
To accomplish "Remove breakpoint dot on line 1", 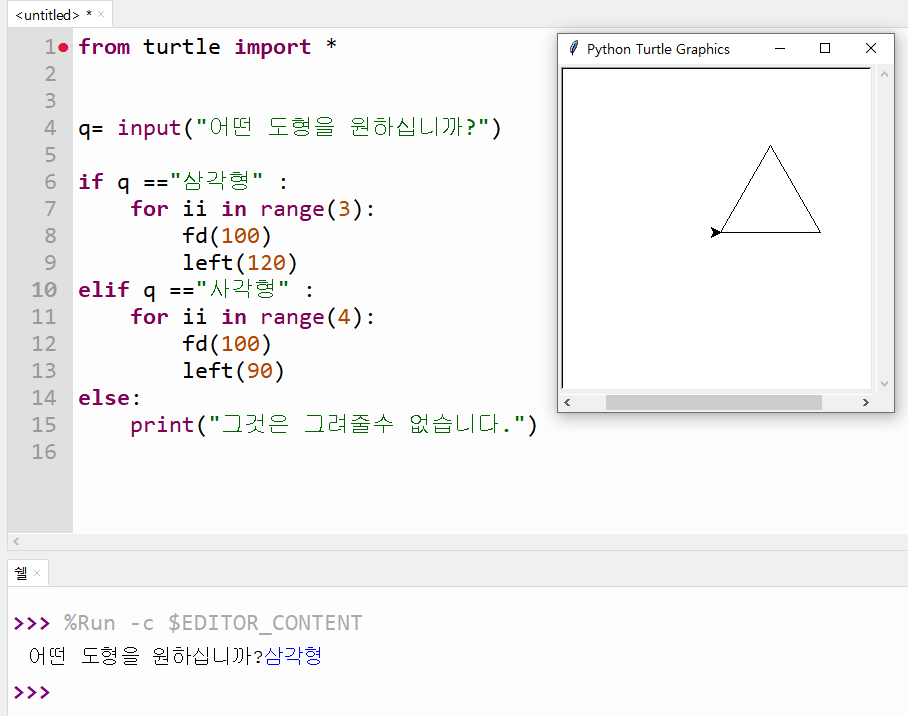I will click(x=63, y=48).
